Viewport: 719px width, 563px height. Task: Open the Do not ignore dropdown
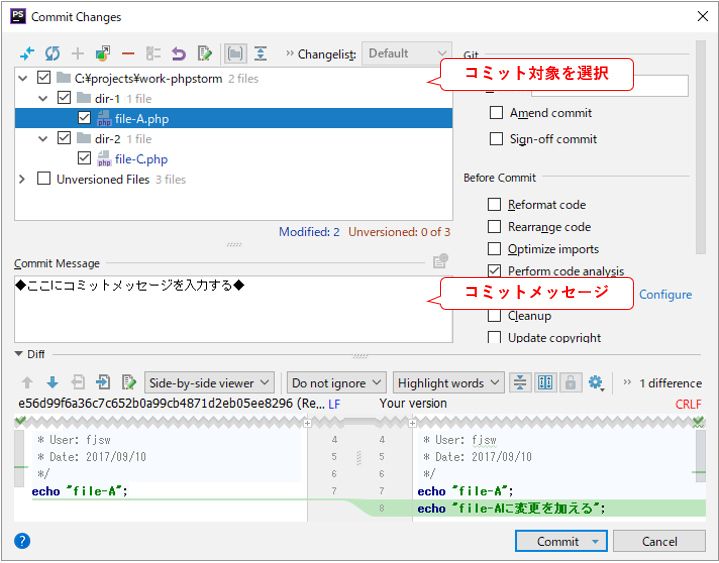click(337, 382)
